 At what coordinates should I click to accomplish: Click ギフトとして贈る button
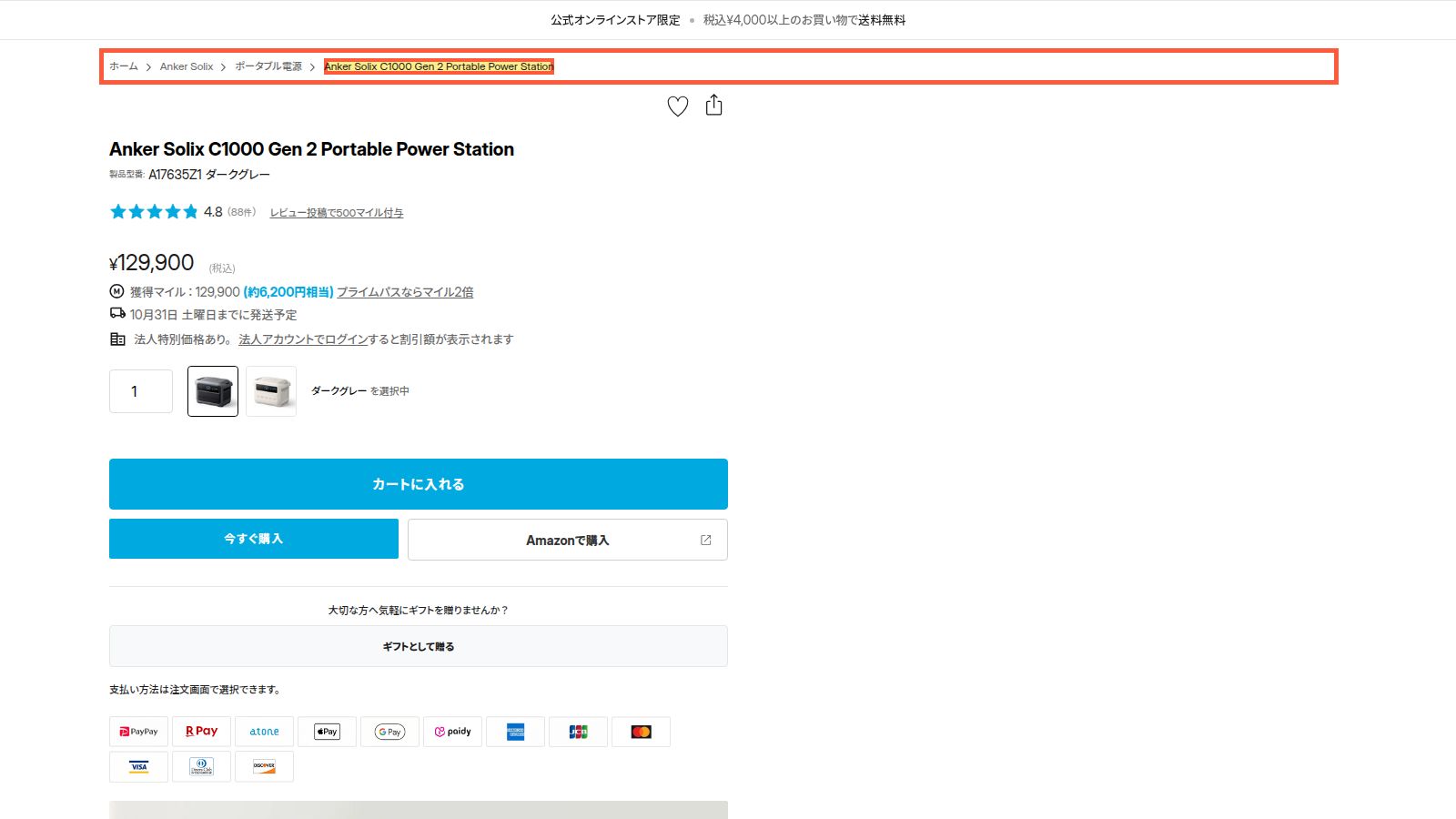point(419,646)
